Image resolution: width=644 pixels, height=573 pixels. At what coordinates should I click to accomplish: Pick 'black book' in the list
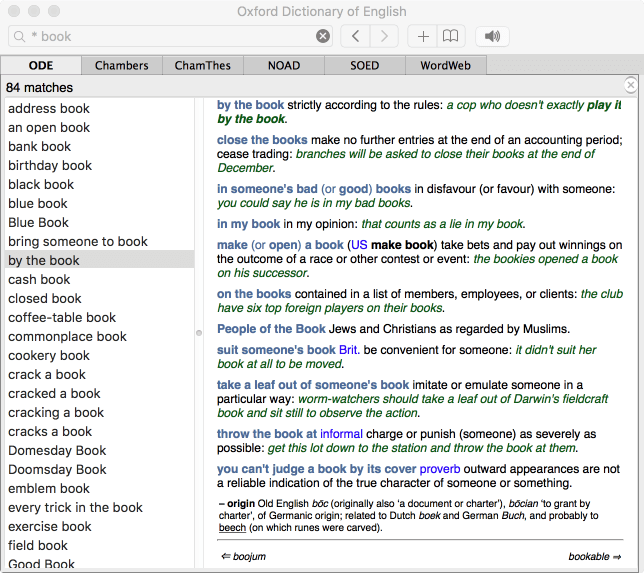(x=99, y=184)
